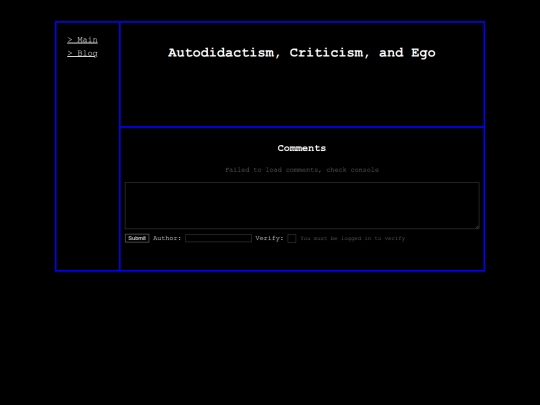The width and height of the screenshot is (540, 405).
Task: Go to the Blog link
Action: point(82,53)
